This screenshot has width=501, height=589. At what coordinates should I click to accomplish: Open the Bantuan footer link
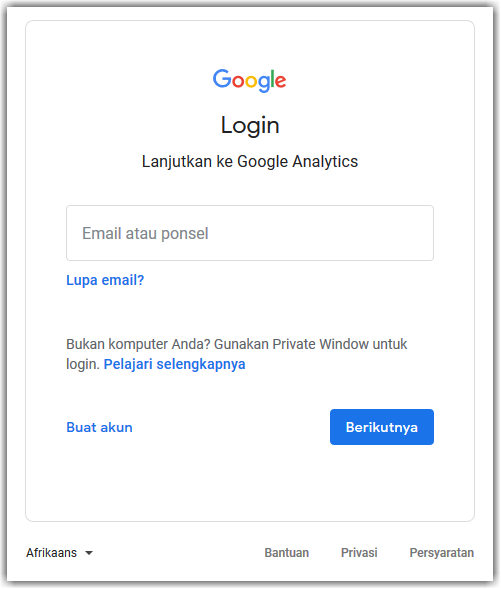(x=287, y=553)
